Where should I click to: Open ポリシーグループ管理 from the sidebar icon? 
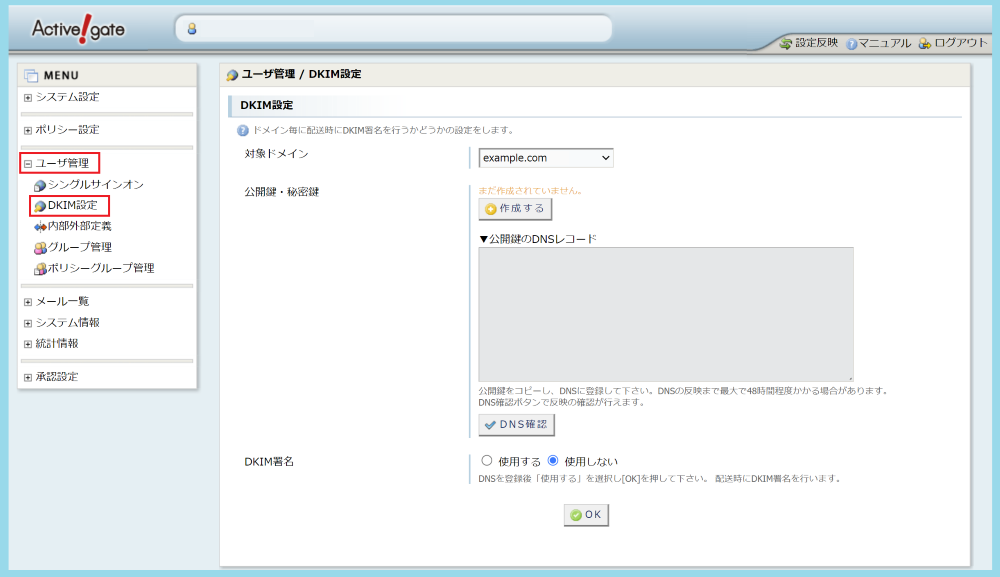pyautogui.click(x=38, y=268)
